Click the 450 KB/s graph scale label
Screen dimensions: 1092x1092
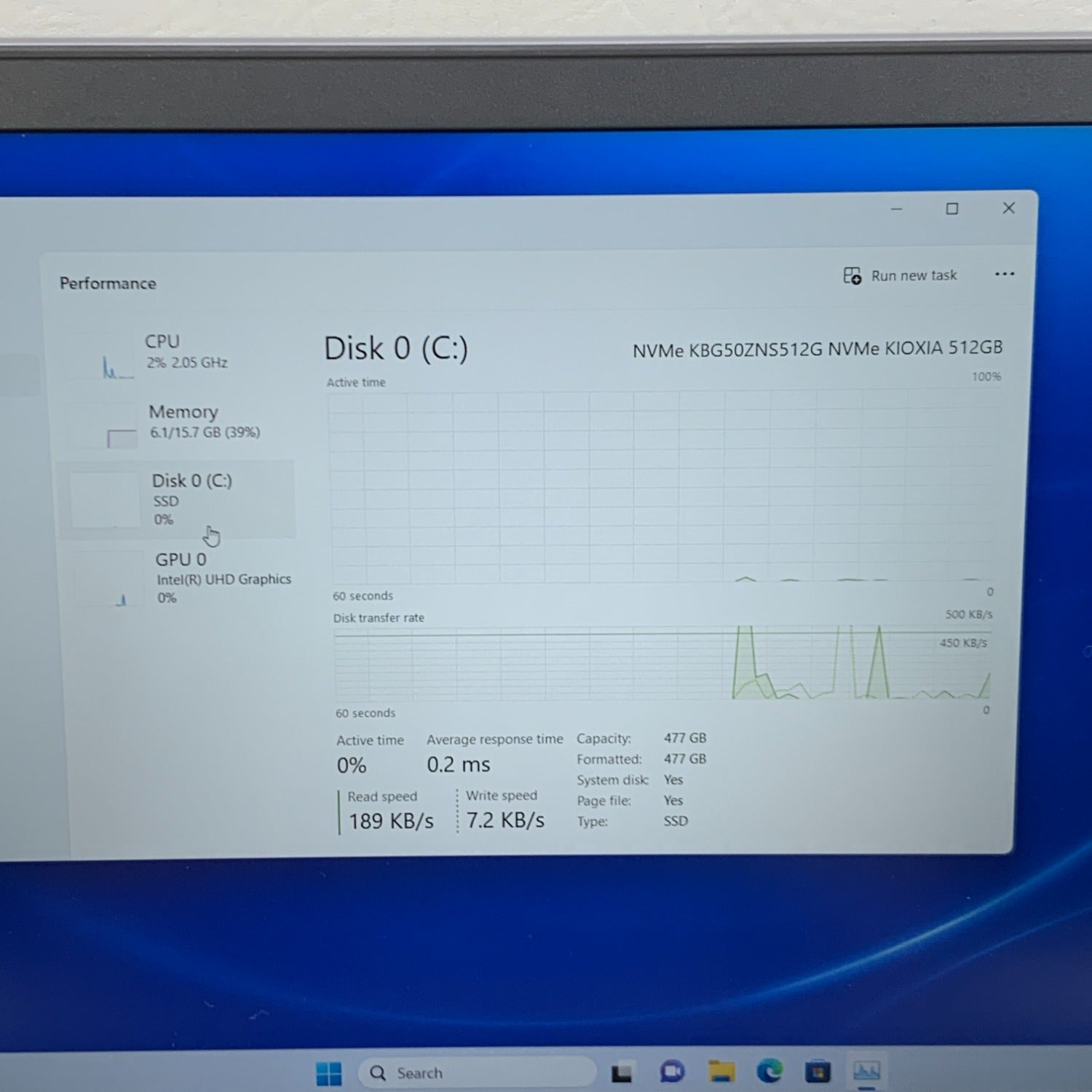point(963,643)
